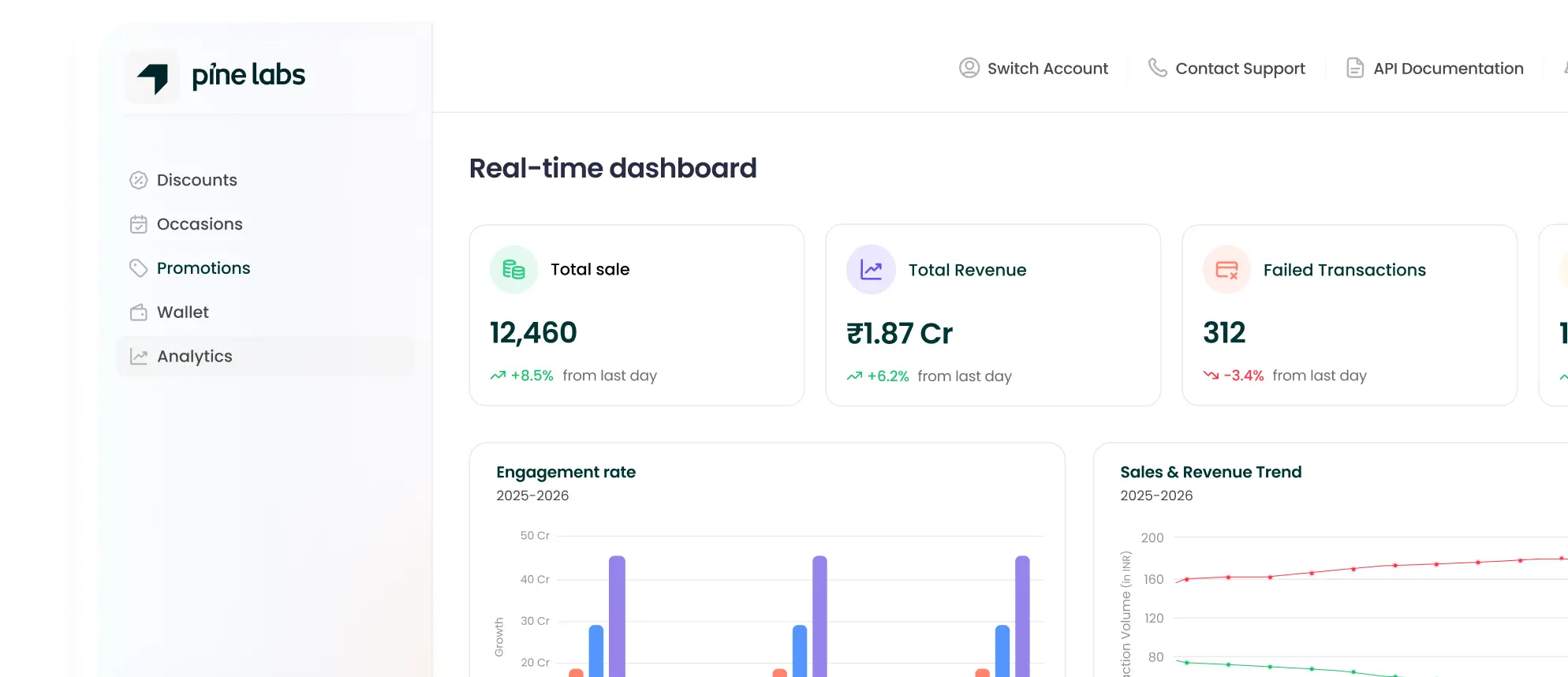
Task: Click Contact Support link
Action: [x=1226, y=68]
